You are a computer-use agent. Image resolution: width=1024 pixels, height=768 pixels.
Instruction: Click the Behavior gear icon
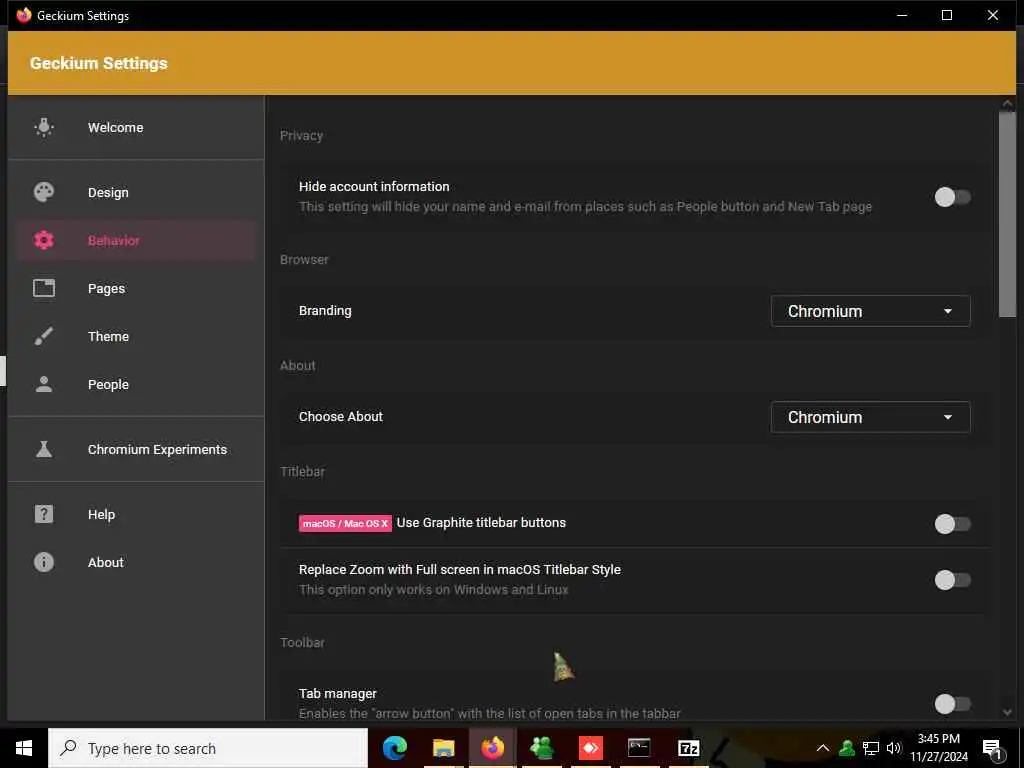tap(44, 240)
